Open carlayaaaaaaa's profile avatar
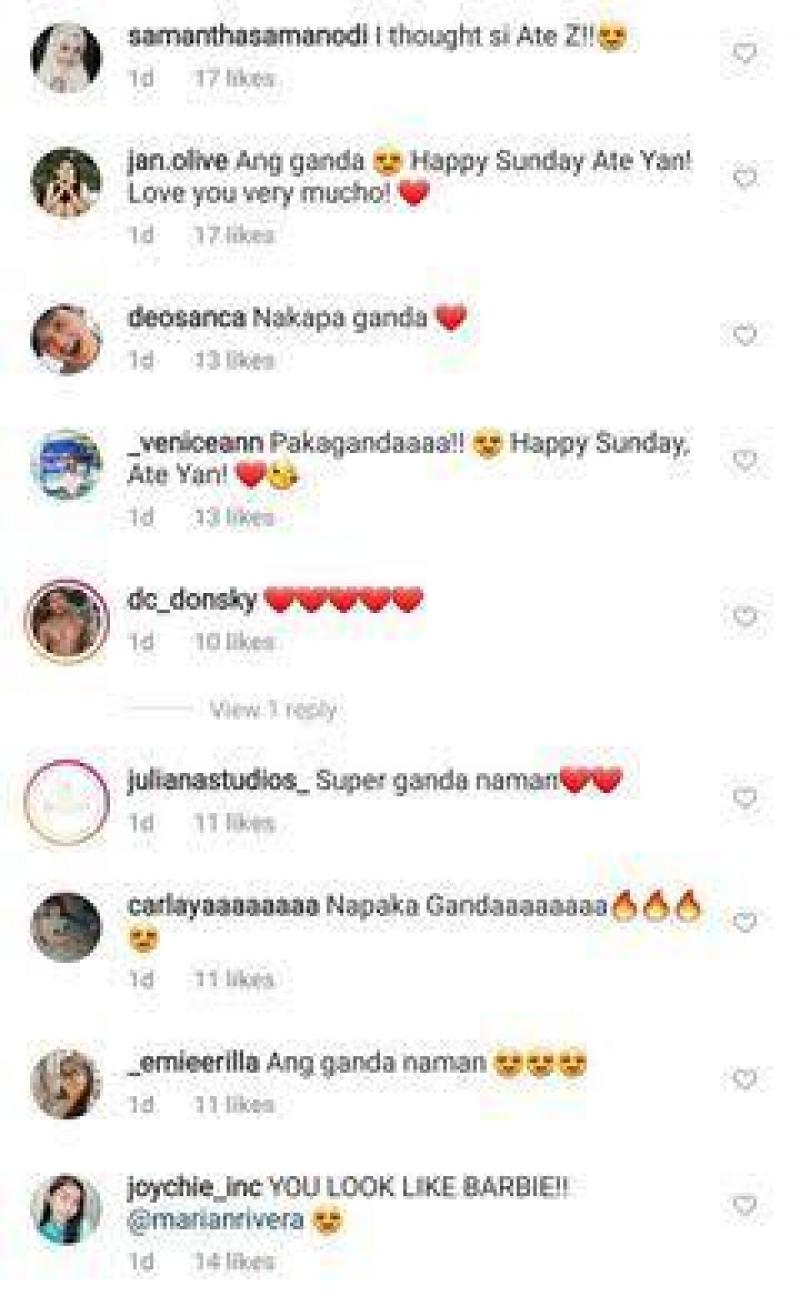This screenshot has height=1296, width=800. tap(66, 927)
